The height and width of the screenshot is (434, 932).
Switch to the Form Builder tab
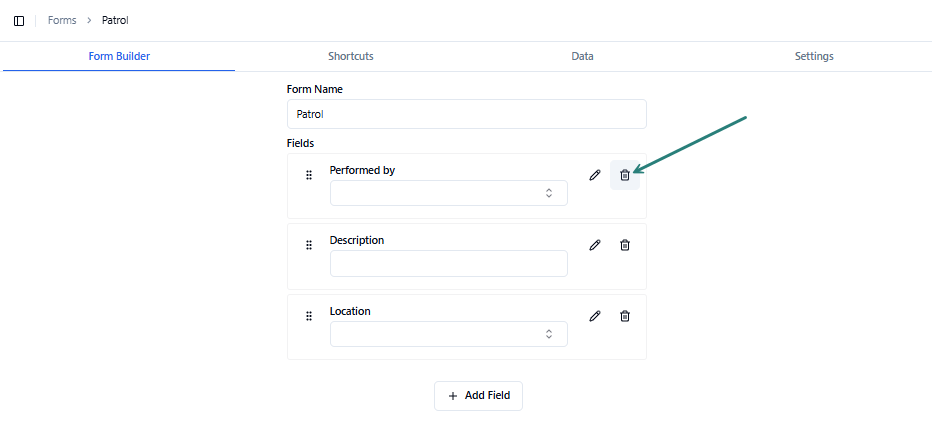(119, 57)
